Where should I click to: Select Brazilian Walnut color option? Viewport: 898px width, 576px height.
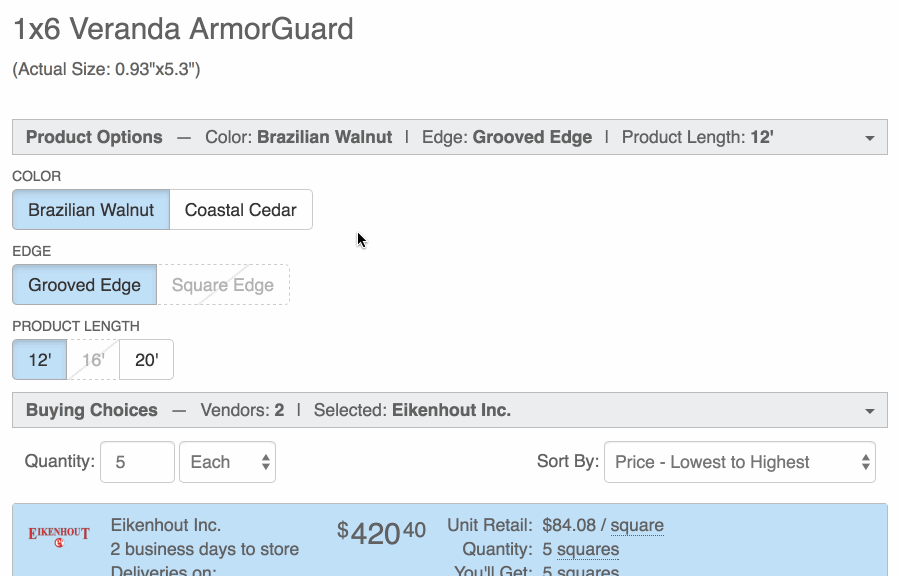pyautogui.click(x=91, y=210)
